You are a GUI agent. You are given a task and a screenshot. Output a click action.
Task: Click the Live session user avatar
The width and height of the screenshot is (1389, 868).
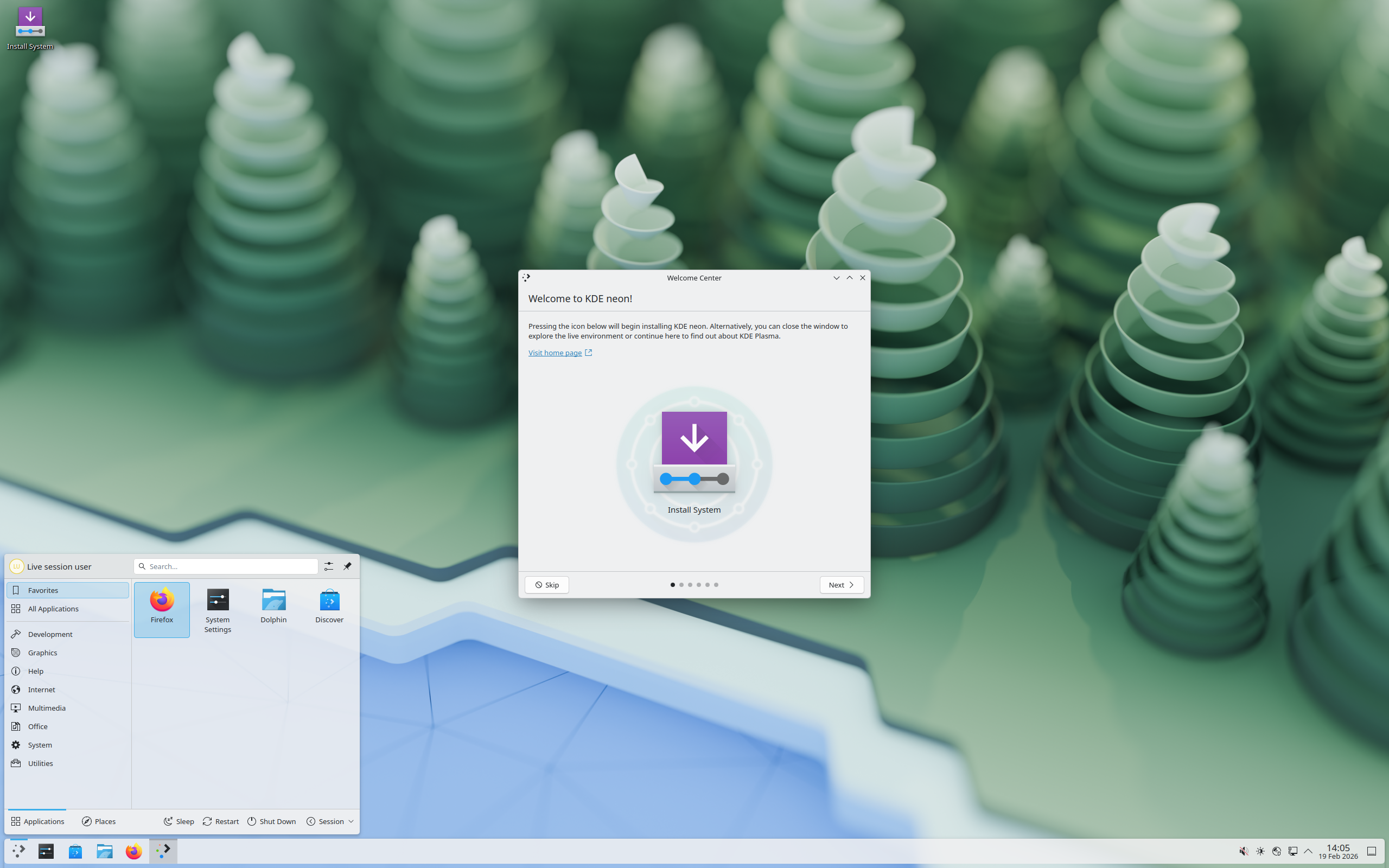(x=17, y=566)
